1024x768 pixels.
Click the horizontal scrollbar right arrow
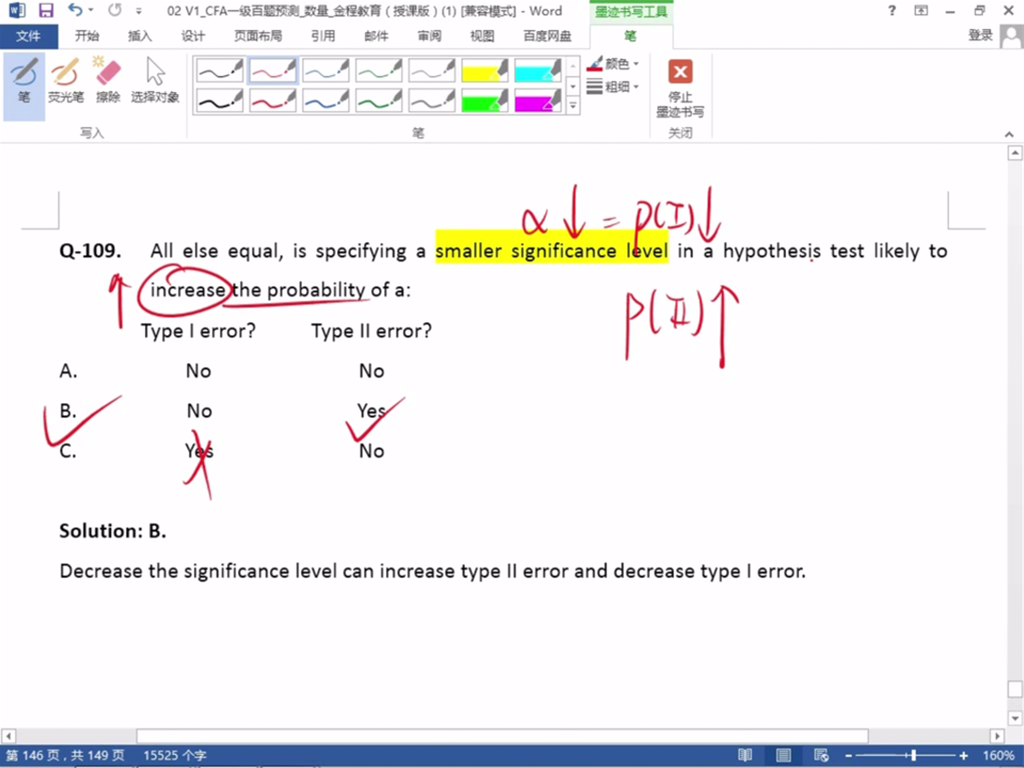pyautogui.click(x=996, y=736)
